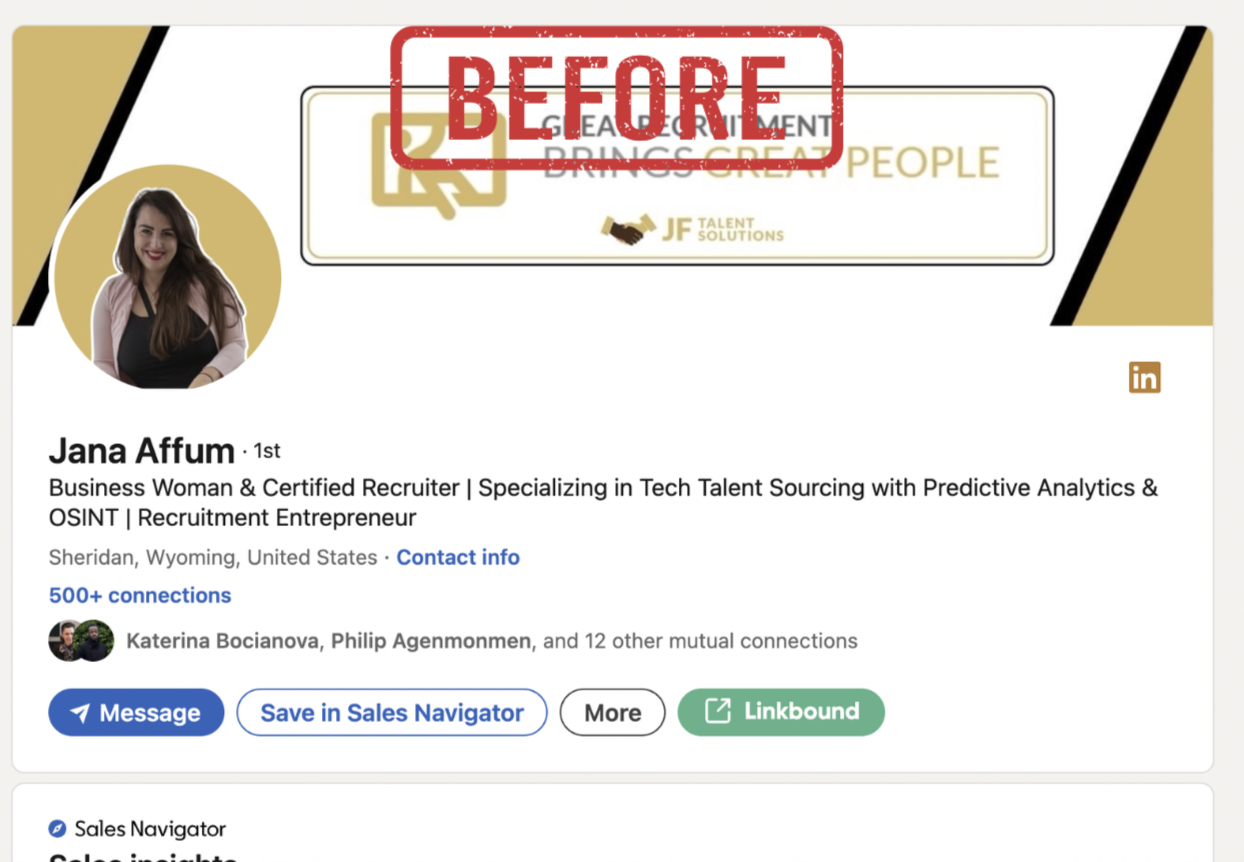The height and width of the screenshot is (862, 1244).
Task: Click the Message button's paper plane icon
Action: pos(80,713)
